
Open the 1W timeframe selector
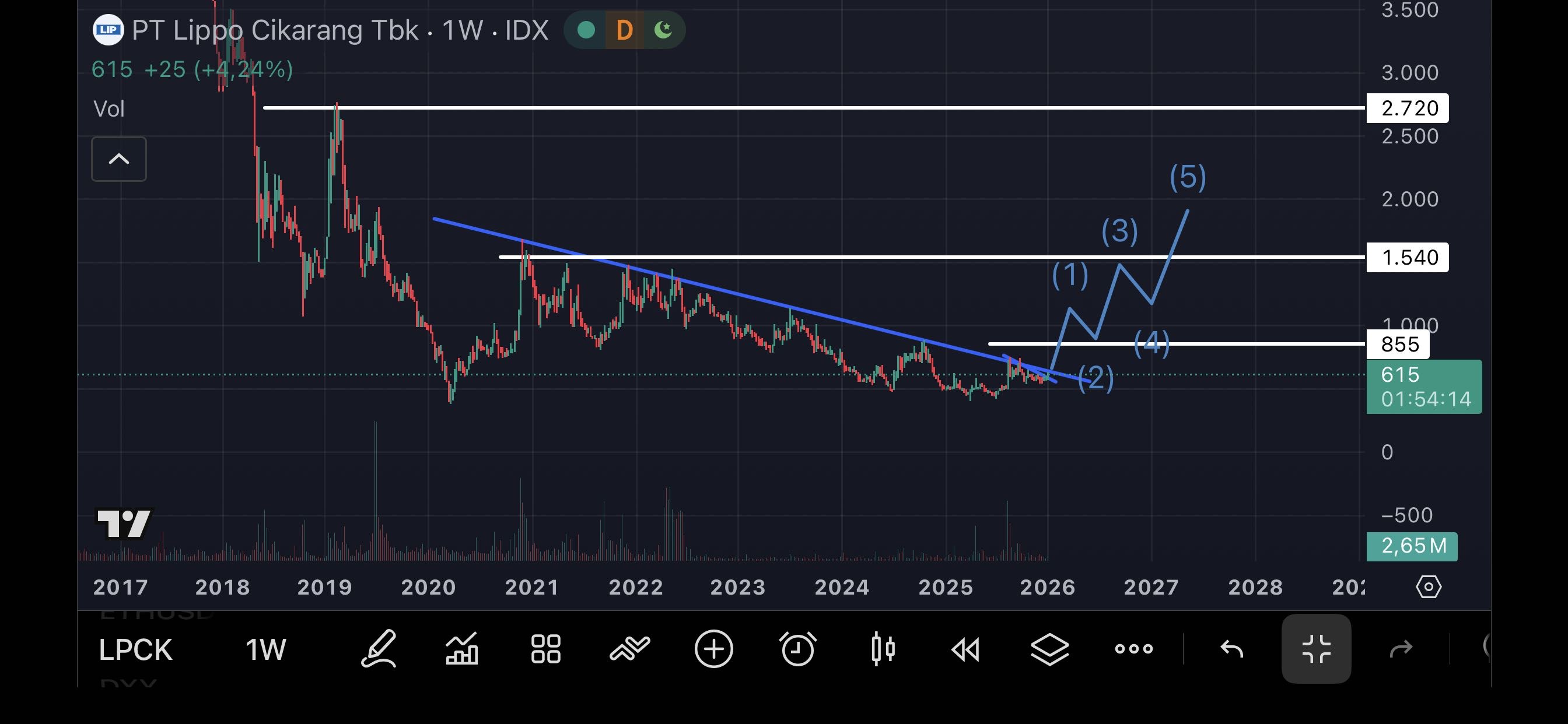tap(265, 650)
